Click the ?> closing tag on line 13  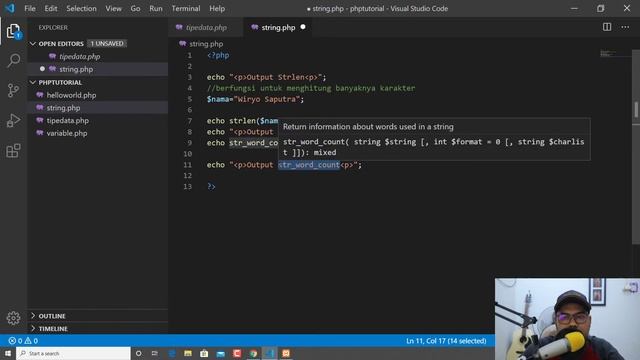(211, 187)
